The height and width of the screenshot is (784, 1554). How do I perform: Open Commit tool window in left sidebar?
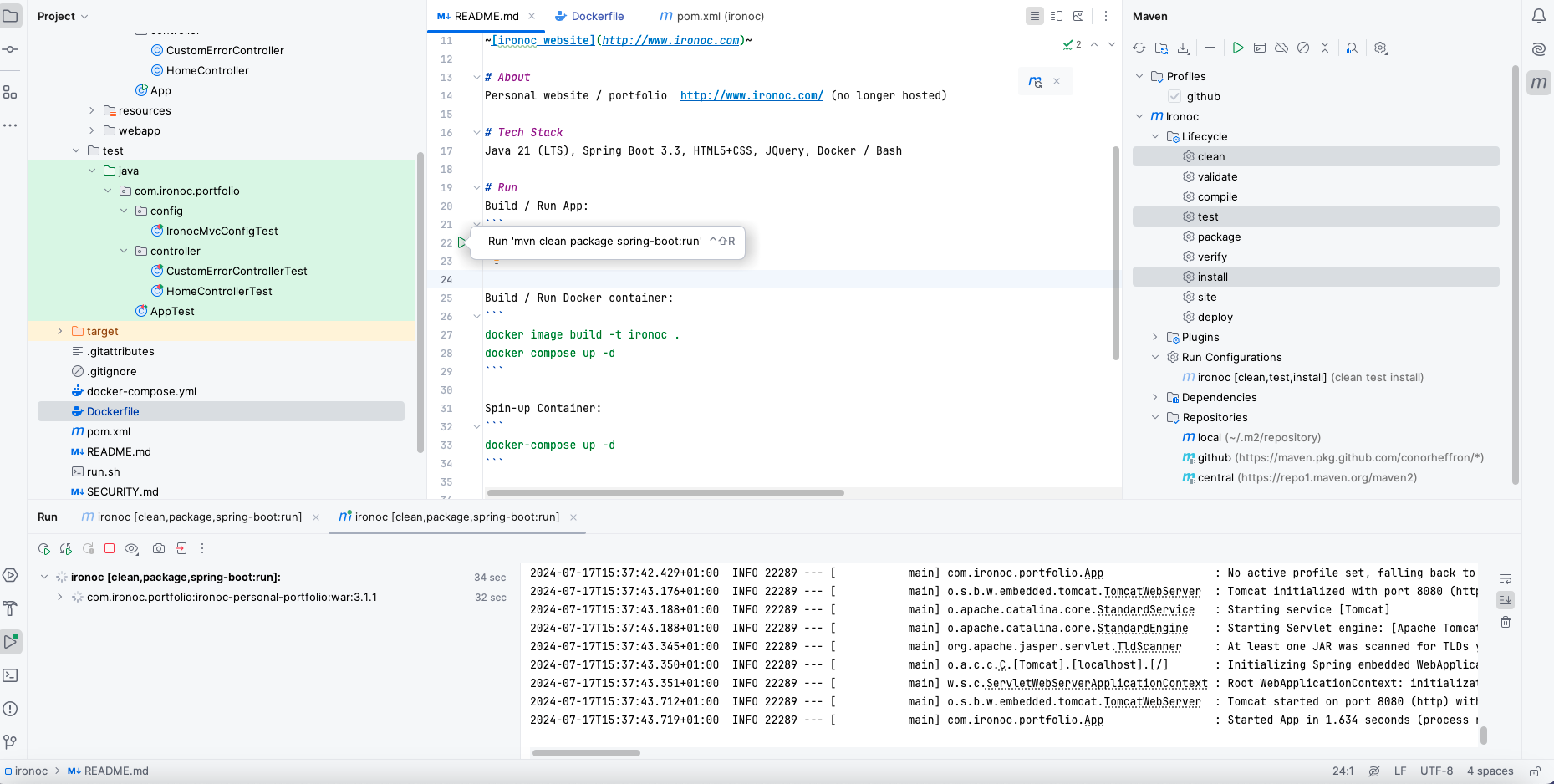click(x=10, y=49)
